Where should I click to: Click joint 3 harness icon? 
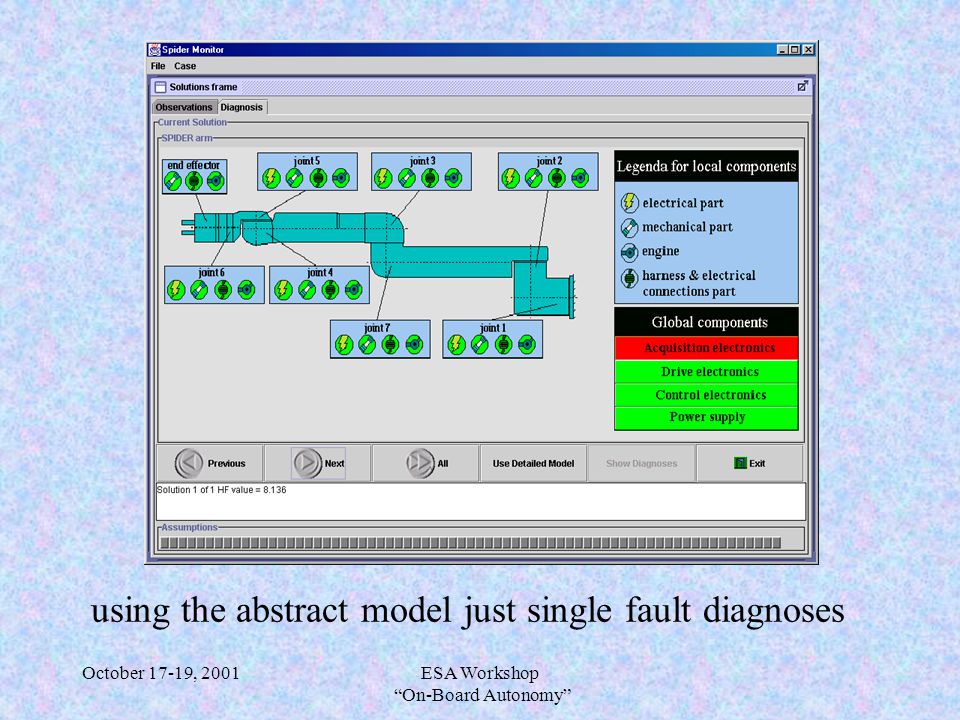tap(430, 178)
